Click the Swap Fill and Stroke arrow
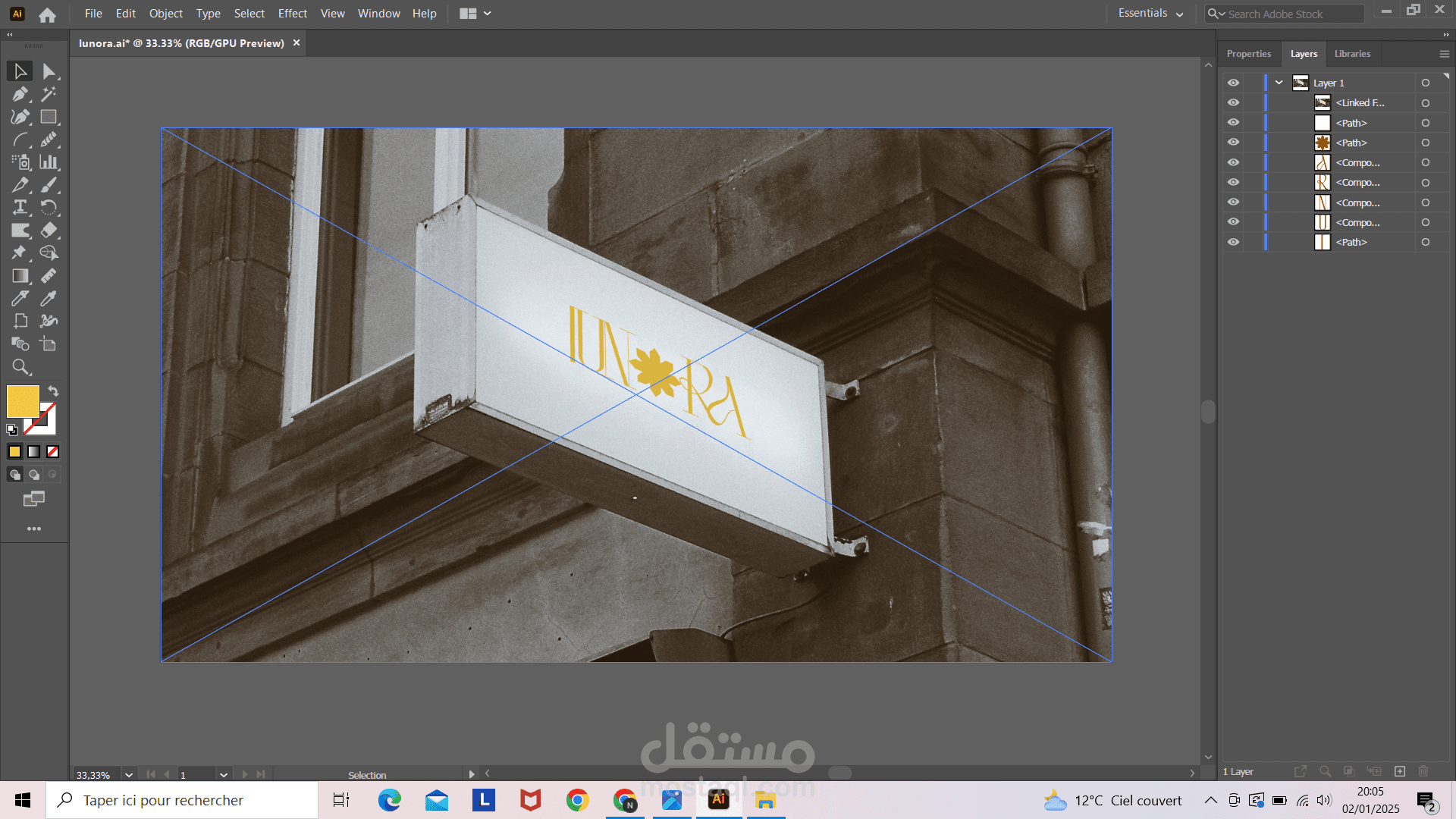This screenshot has width=1456, height=819. coord(53,391)
